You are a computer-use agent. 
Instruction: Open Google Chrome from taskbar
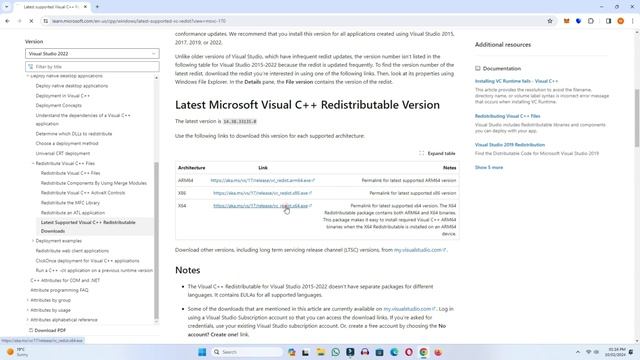423,352
